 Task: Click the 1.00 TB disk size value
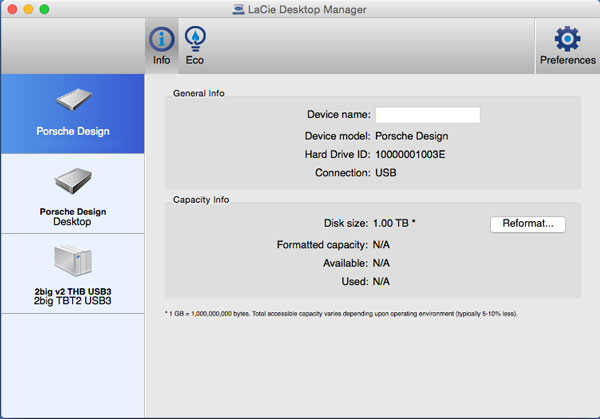393,223
